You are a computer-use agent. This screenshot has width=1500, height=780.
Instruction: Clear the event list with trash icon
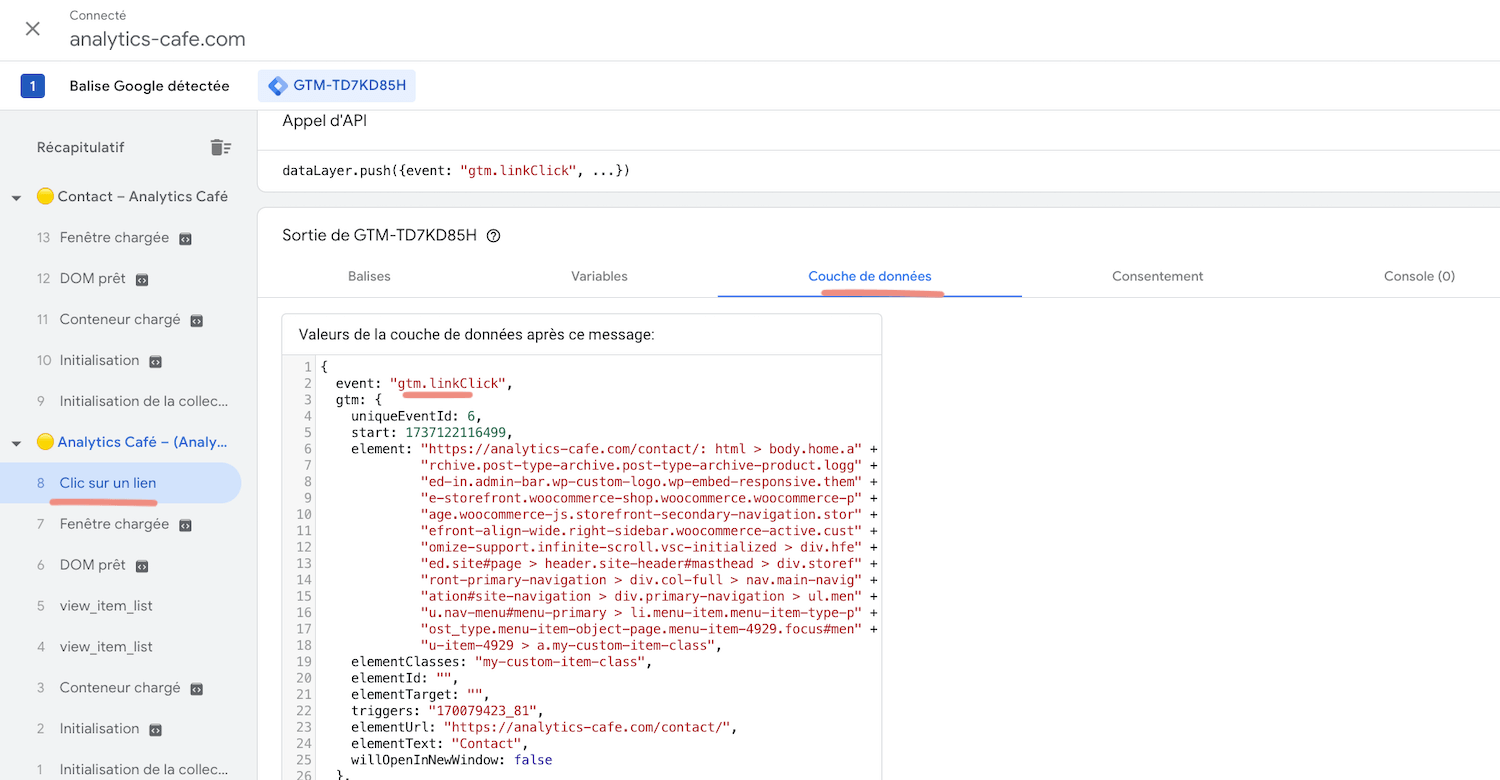coord(221,147)
